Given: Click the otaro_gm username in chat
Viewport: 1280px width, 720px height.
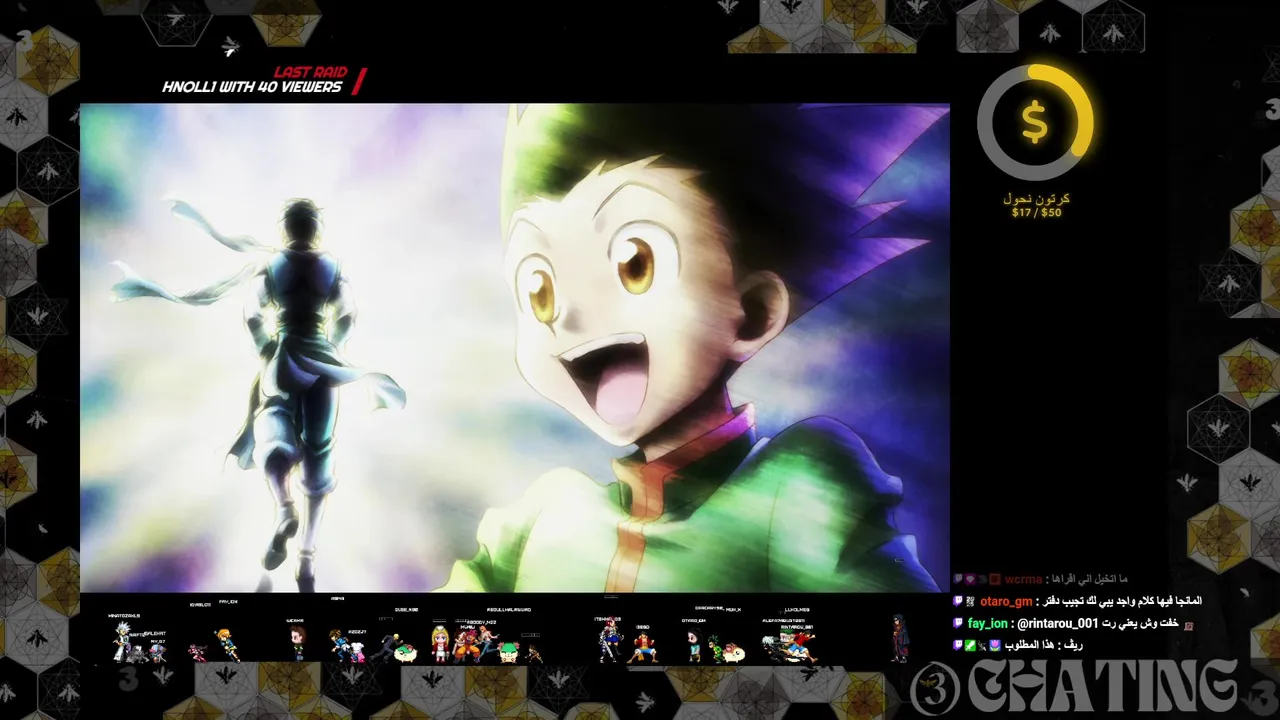Looking at the screenshot, I should (x=1006, y=602).
